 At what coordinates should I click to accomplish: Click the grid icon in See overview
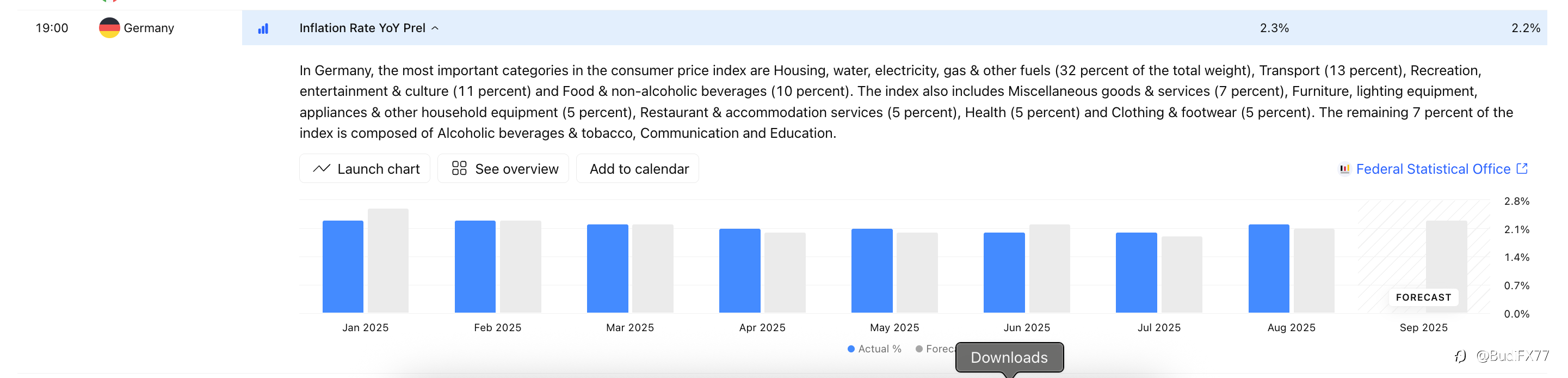459,169
